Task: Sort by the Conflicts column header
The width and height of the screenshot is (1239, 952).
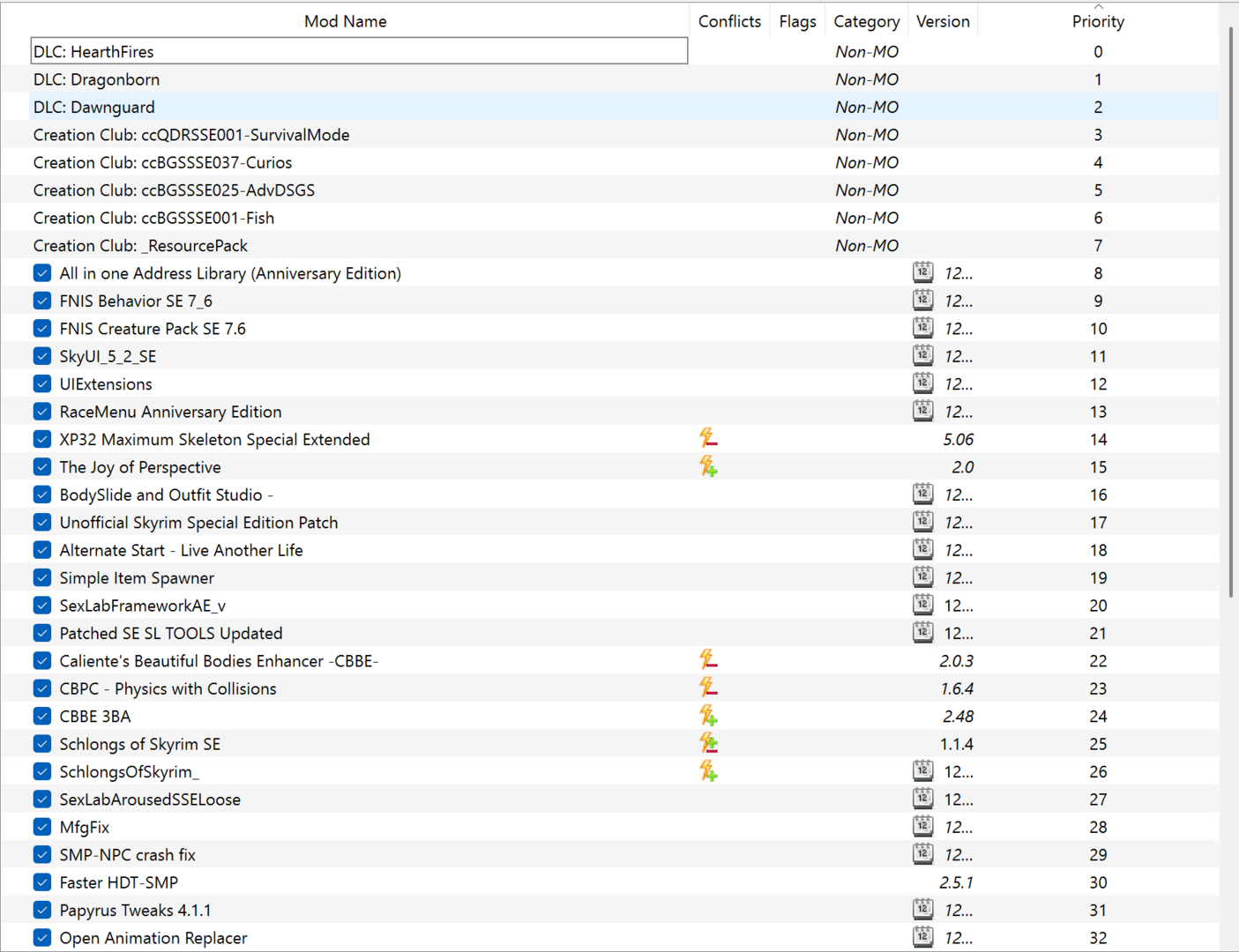Action: pos(729,21)
